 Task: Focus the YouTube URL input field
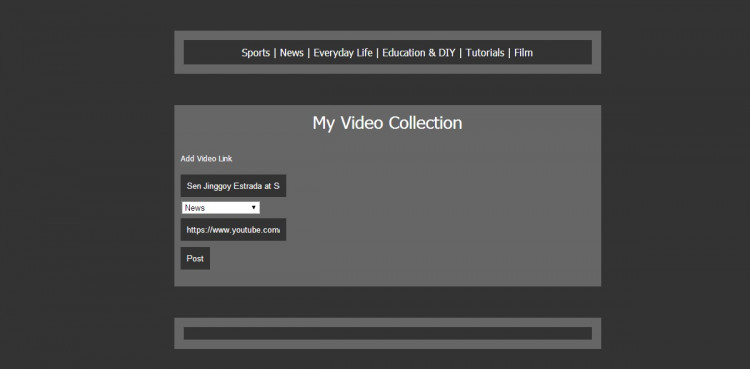[233, 230]
